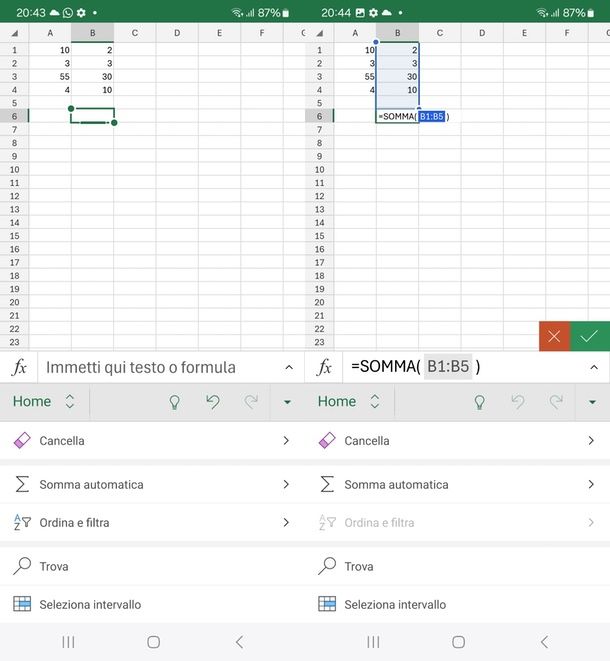Viewport: 610px width, 661px height.
Task: Tap cell A1 value 10 in left screen
Action: [50, 50]
